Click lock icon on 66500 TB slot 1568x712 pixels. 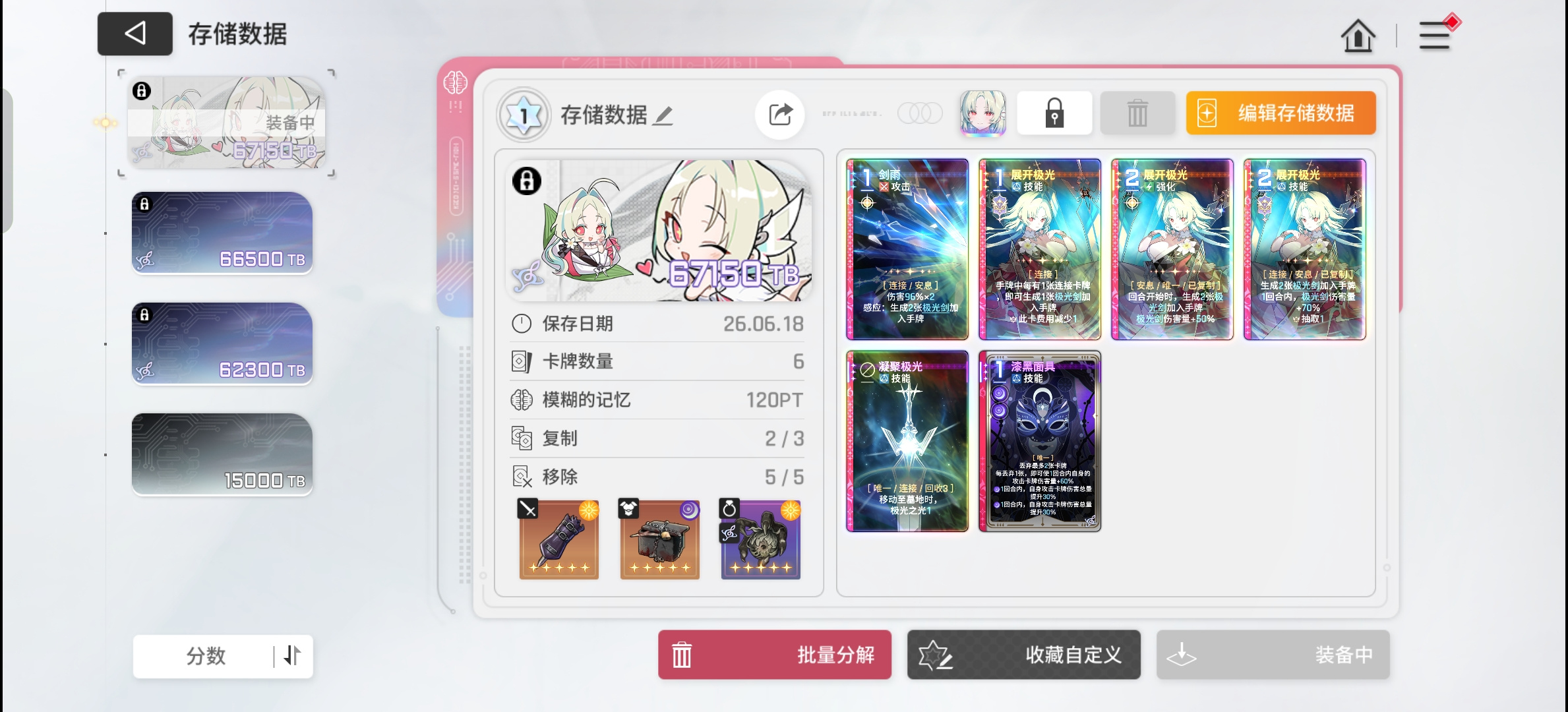pos(144,204)
